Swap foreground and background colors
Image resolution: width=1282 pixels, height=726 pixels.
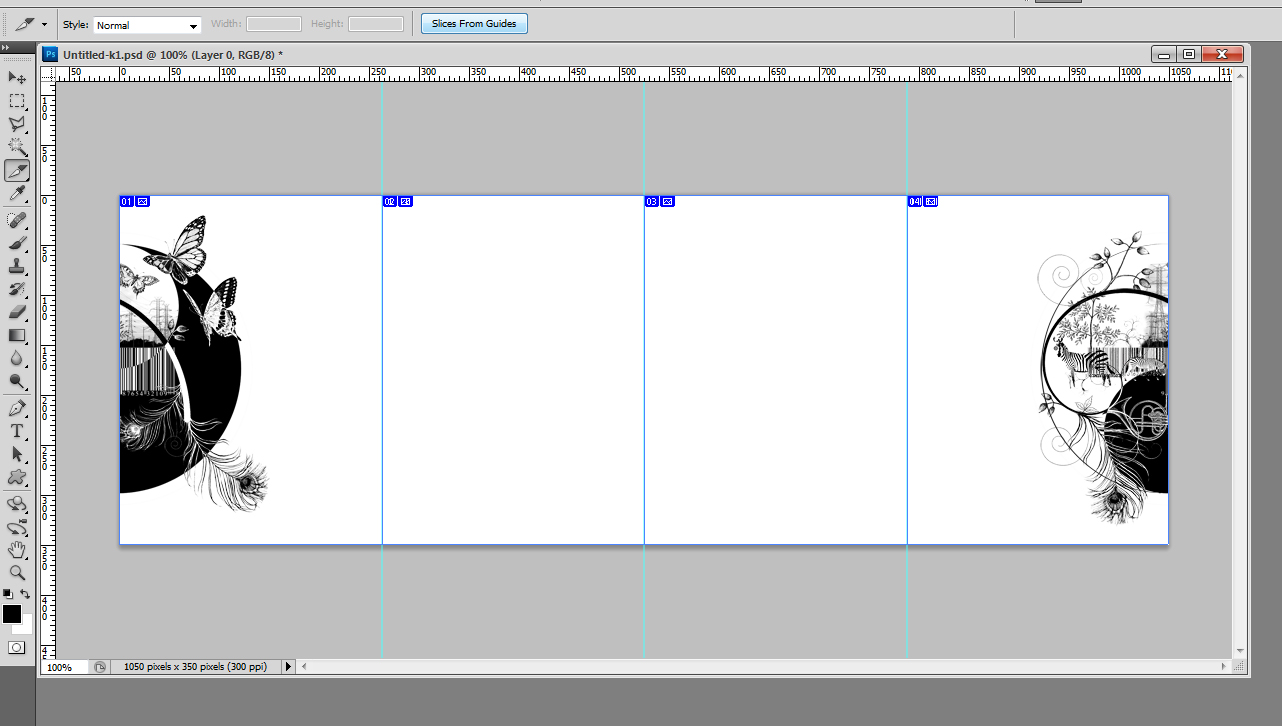[26, 594]
